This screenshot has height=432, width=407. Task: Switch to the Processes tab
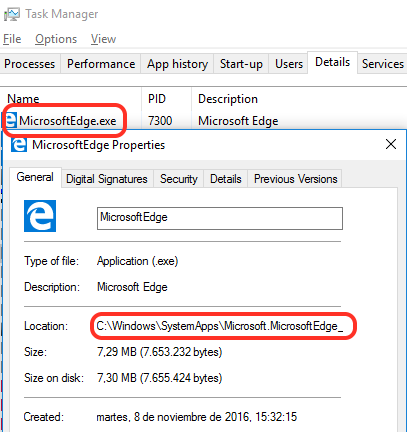coord(30,64)
